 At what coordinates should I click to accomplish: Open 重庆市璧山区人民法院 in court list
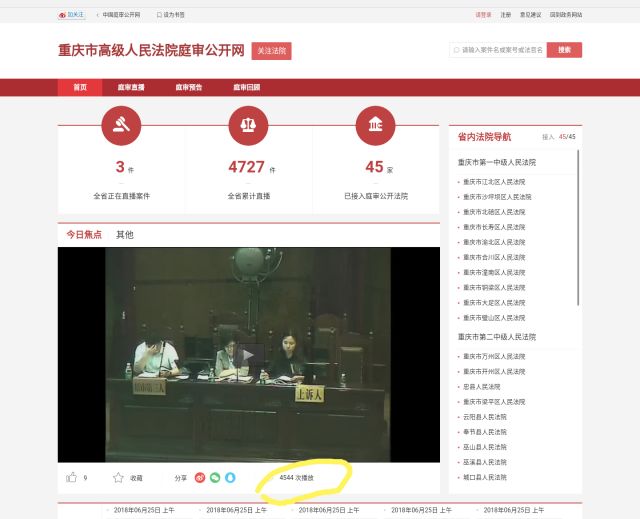coord(494,318)
